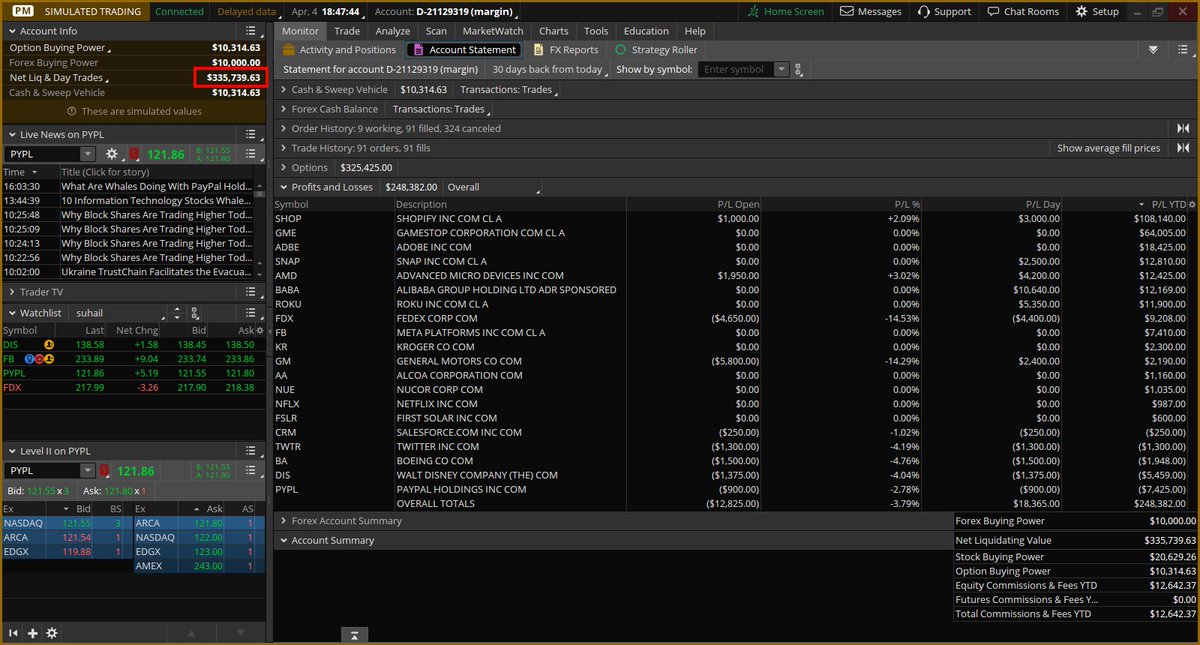The image size is (1200, 645).
Task: Open PYPL symbol dropdown in Level II
Action: tap(87, 471)
